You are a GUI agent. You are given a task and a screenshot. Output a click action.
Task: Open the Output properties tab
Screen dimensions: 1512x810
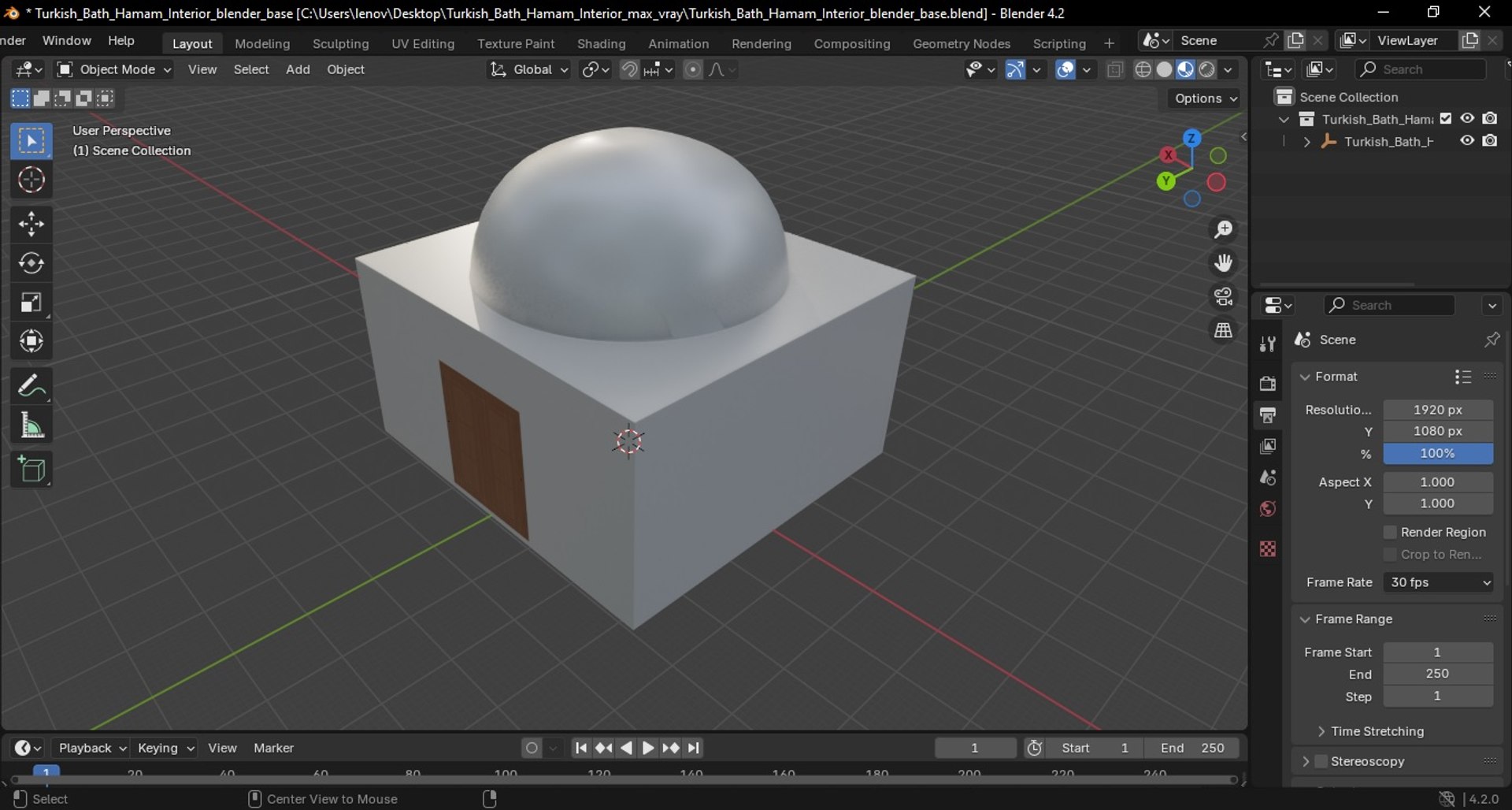[1268, 414]
